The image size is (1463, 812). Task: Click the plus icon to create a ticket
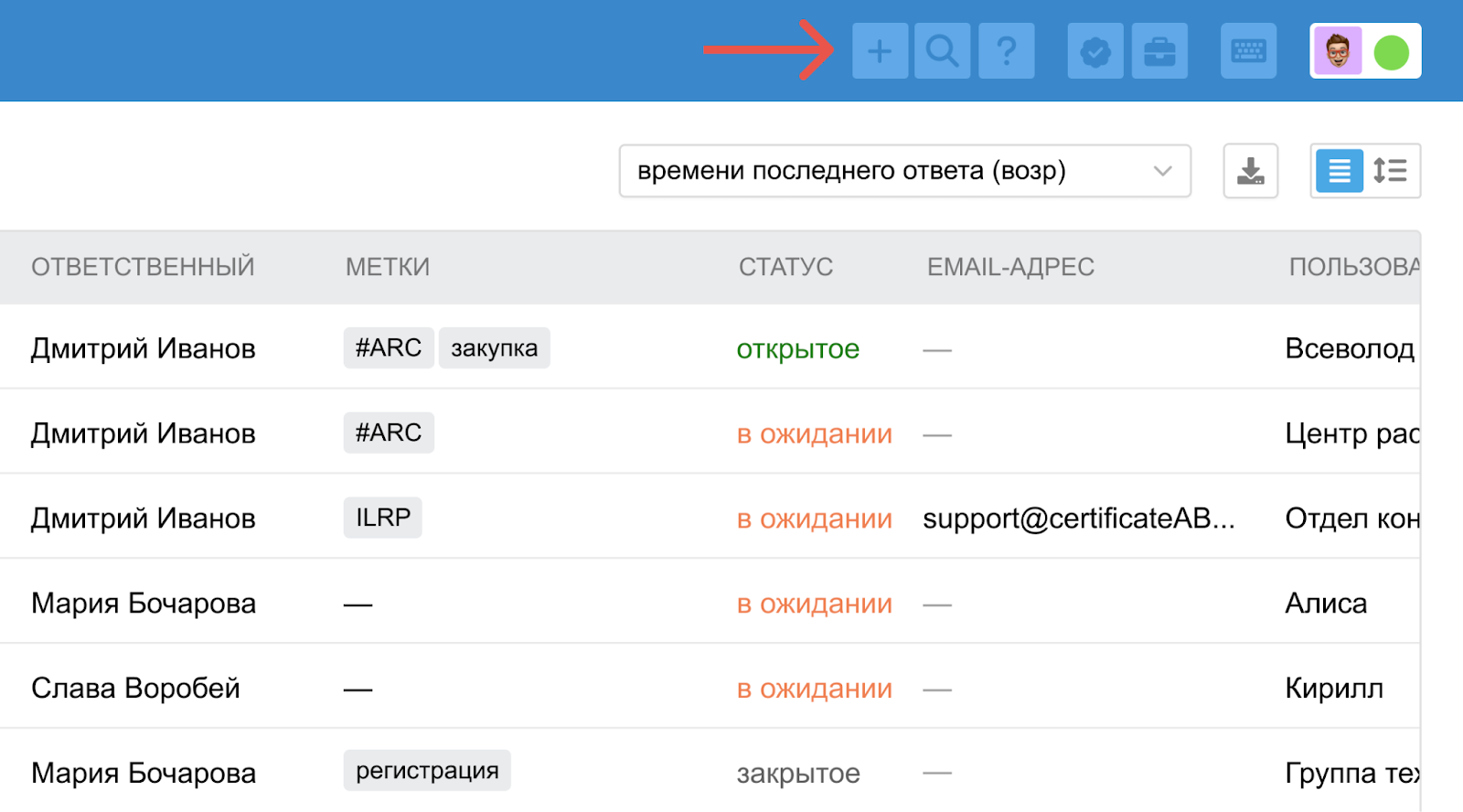coord(880,51)
